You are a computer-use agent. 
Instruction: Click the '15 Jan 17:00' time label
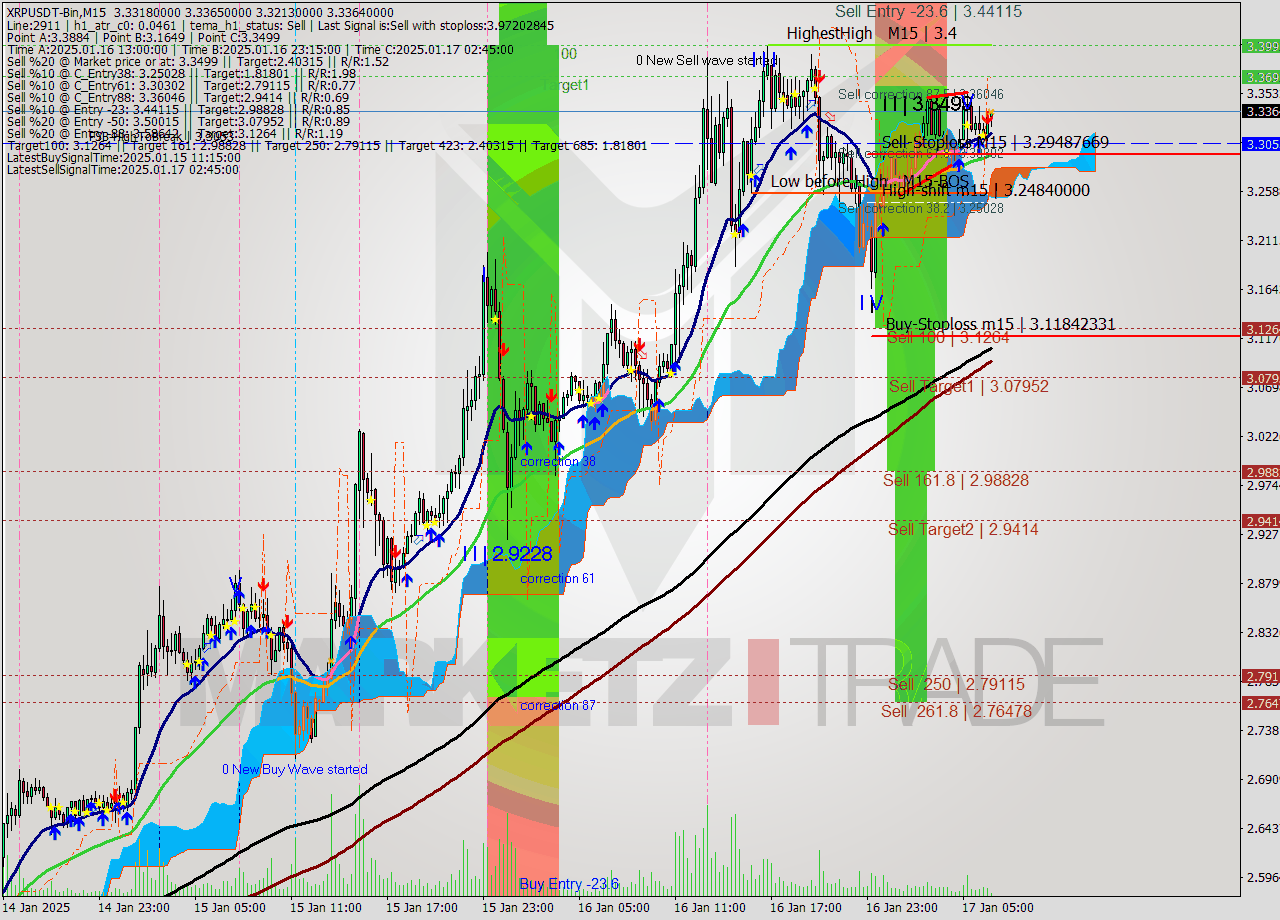coord(421,908)
